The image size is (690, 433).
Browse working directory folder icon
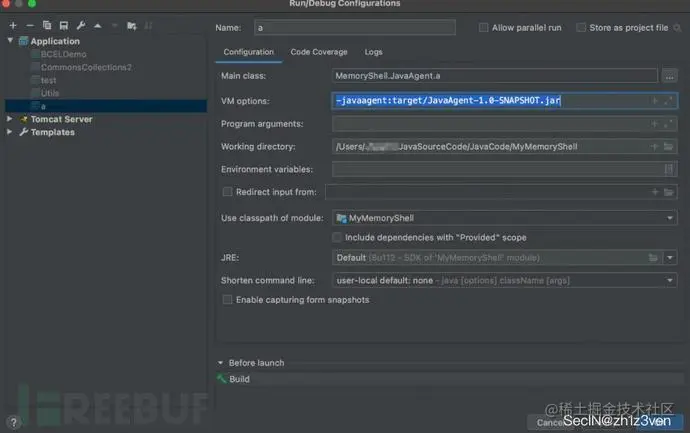click(x=668, y=147)
